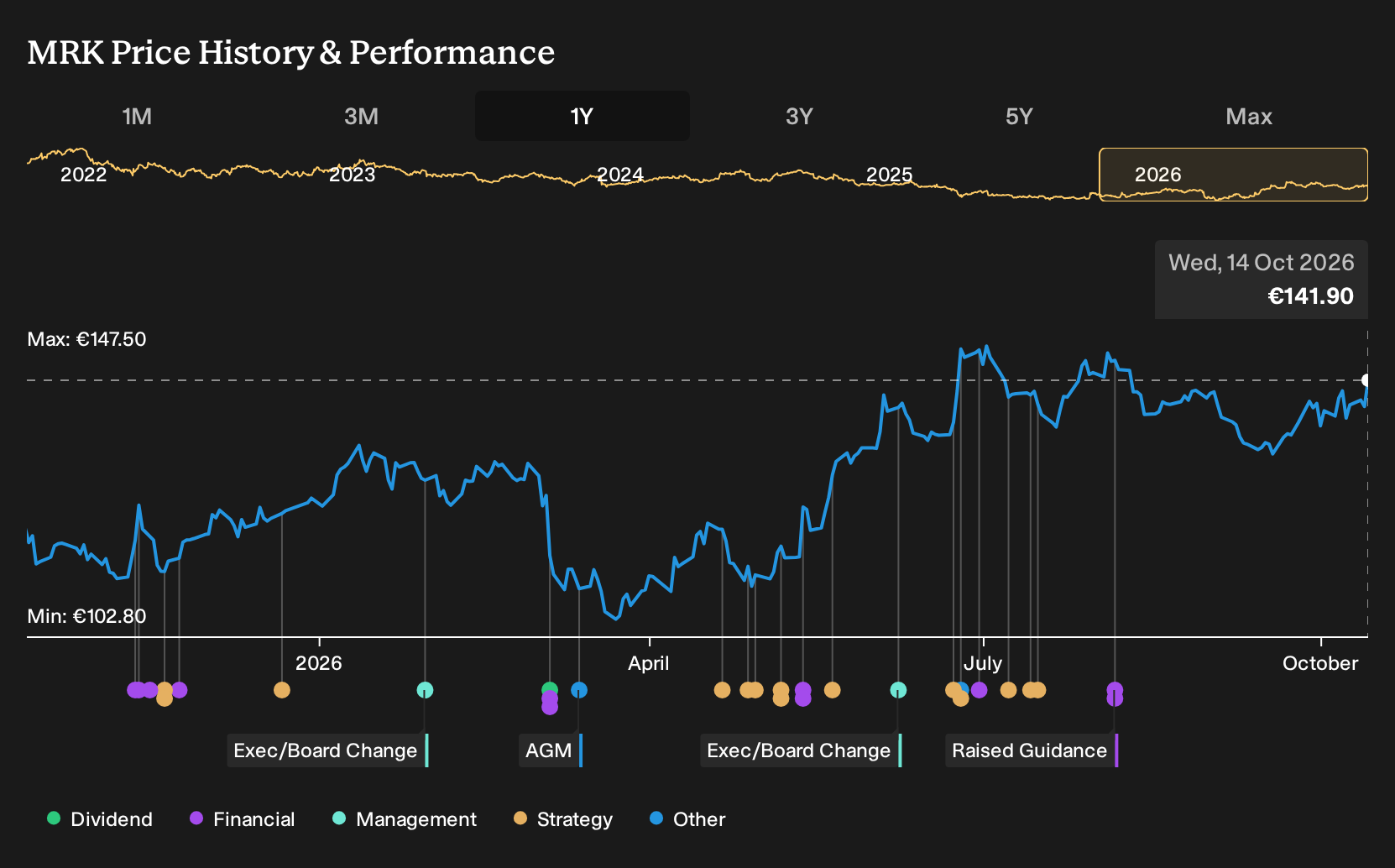This screenshot has height=868, width=1395.
Task: Jump to 2022 in the overview chart
Action: click(83, 175)
